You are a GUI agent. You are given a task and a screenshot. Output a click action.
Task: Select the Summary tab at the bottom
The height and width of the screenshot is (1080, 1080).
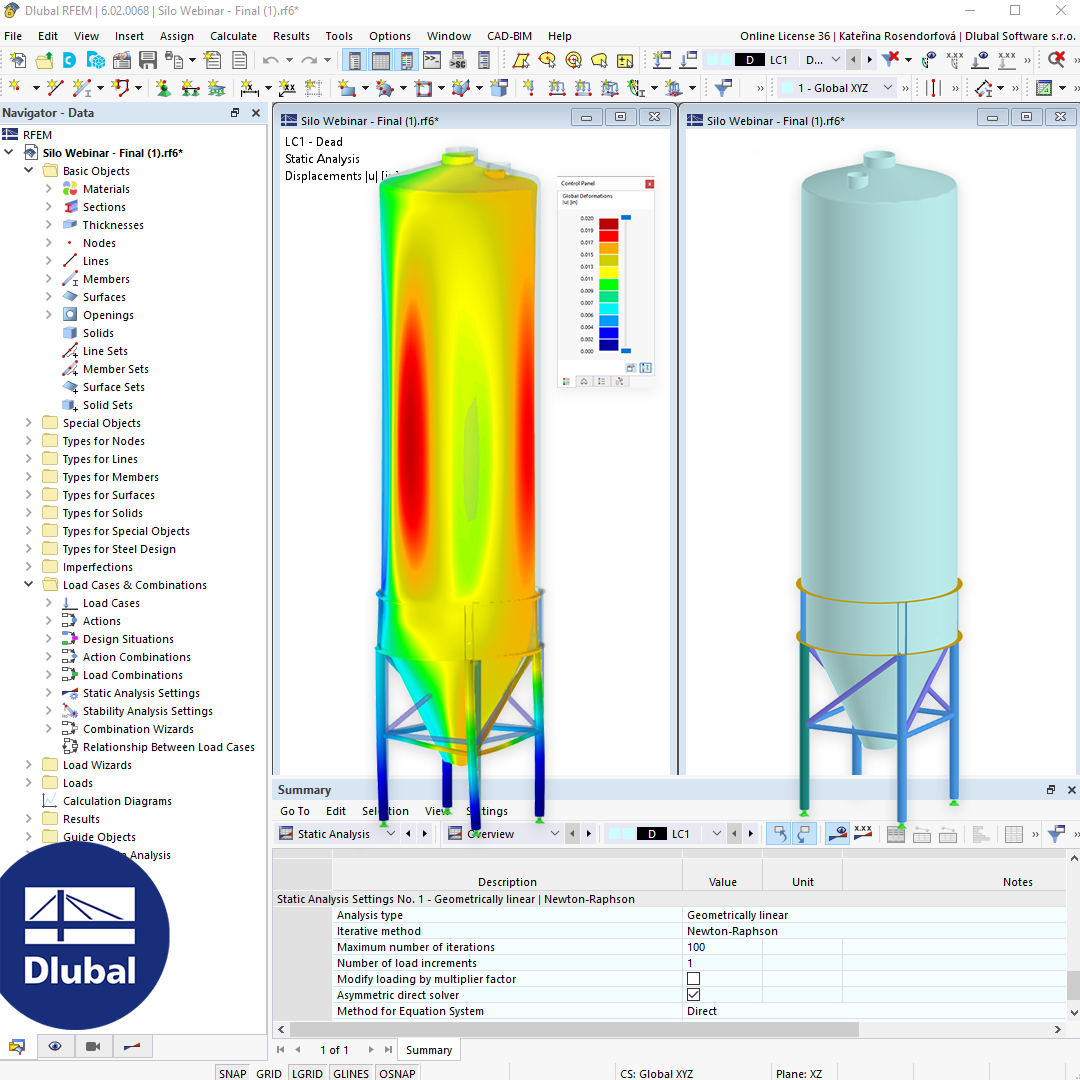tap(429, 1050)
